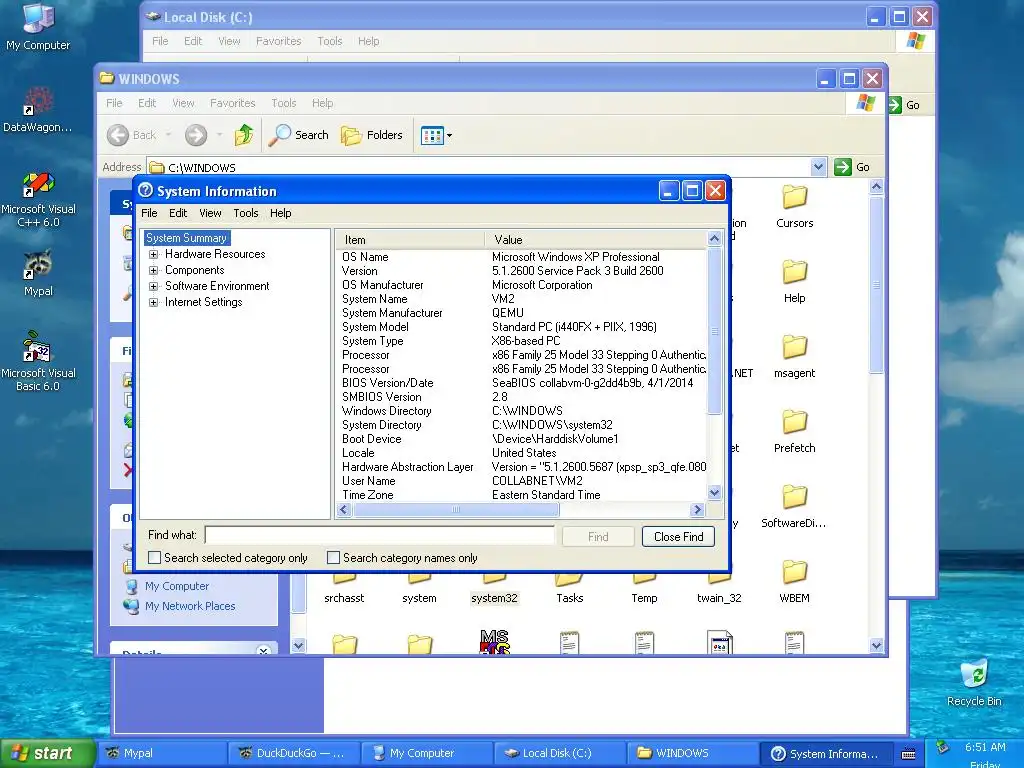Click Search in WINDOWS toolbar
This screenshot has height=768, width=1024.
pyautogui.click(x=298, y=135)
